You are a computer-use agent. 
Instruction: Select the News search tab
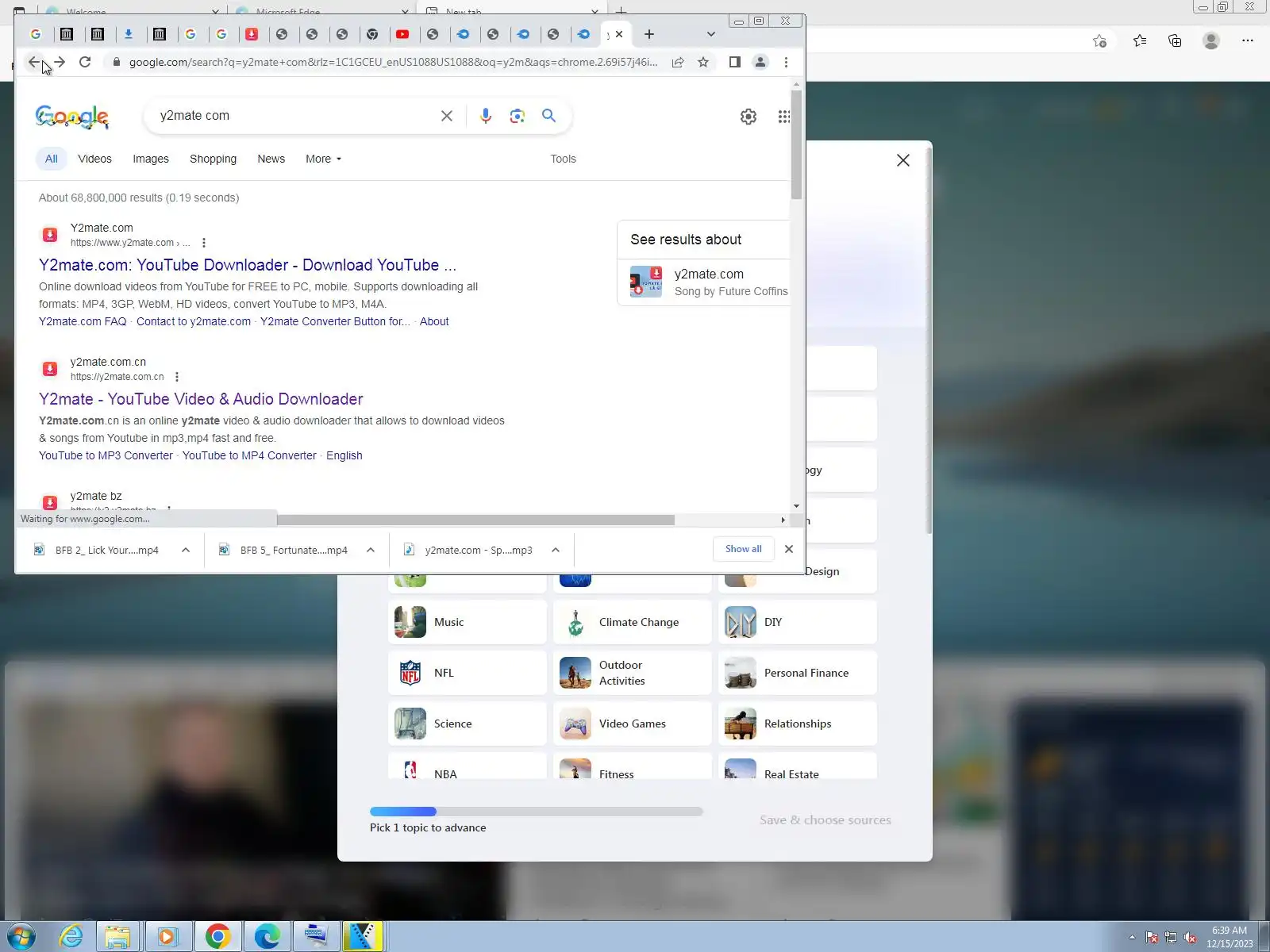[x=271, y=159]
